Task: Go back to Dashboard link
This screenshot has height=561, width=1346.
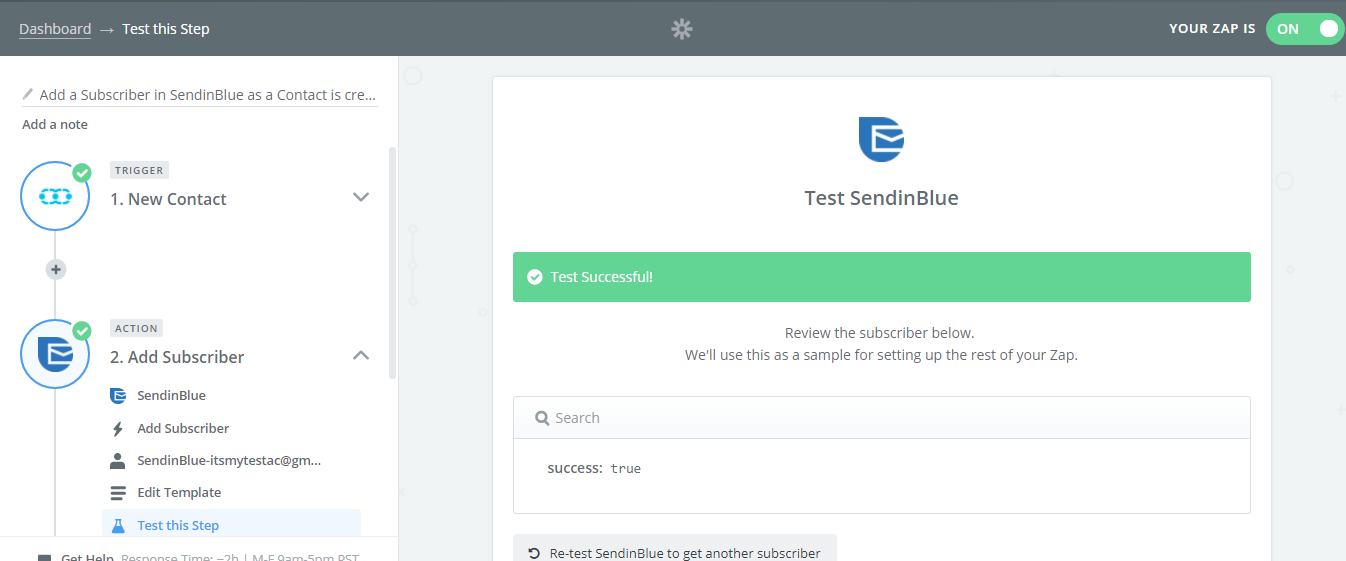Action: click(x=55, y=29)
